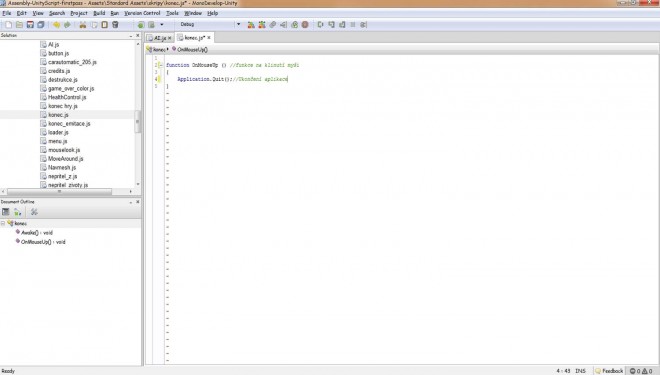Select HealthControl.js in Solution tree

(64, 97)
